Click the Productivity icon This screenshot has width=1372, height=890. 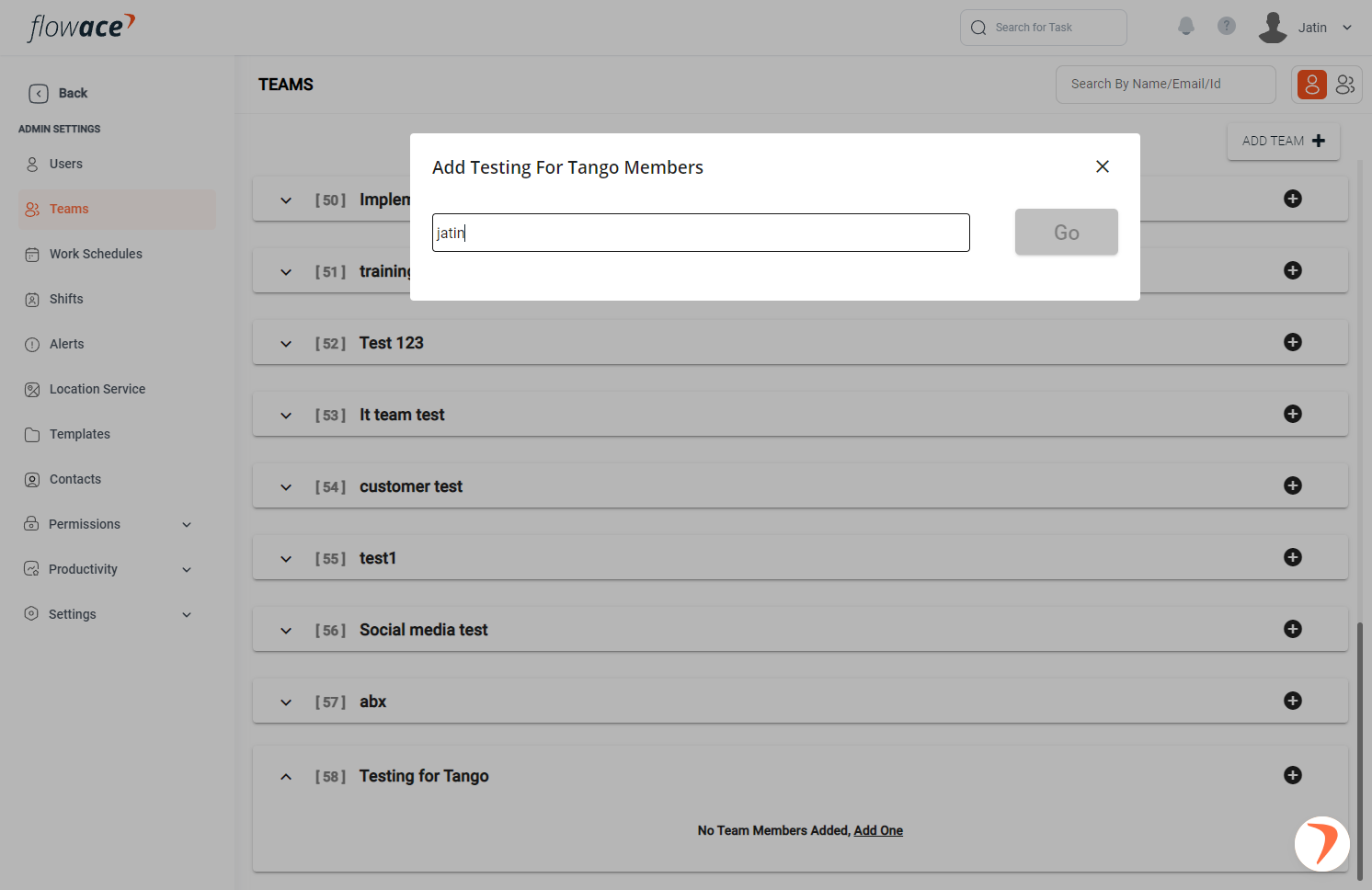tap(31, 568)
